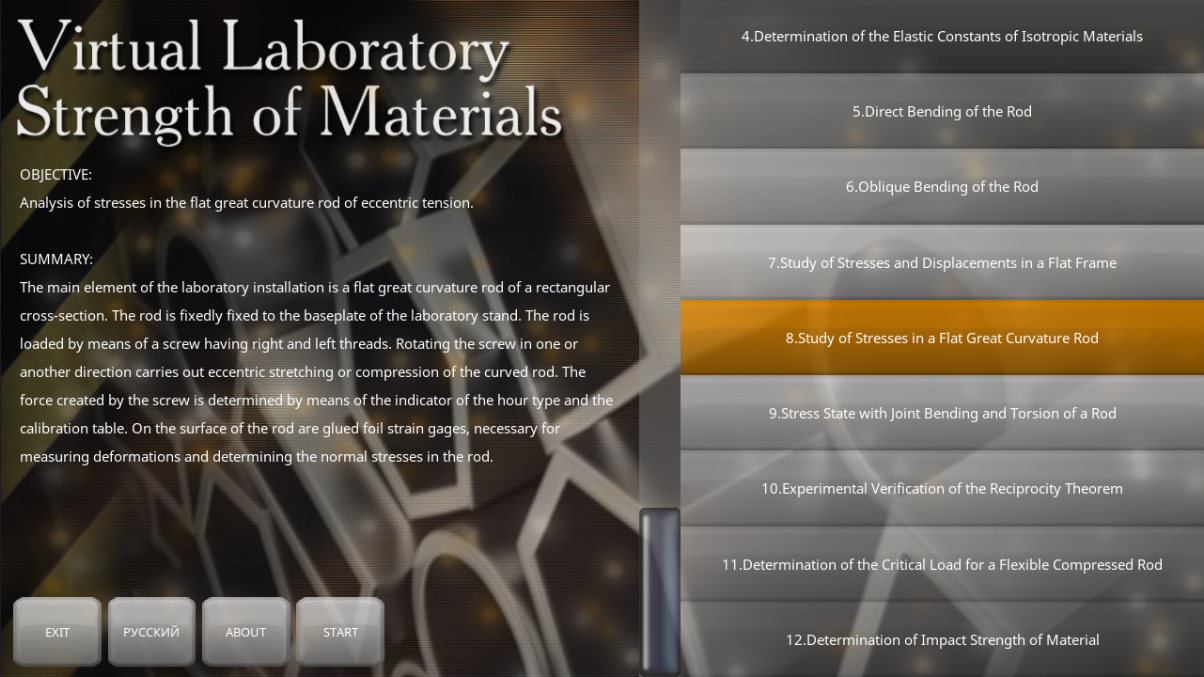
Task: Click the EXIT button
Action: pos(57,632)
